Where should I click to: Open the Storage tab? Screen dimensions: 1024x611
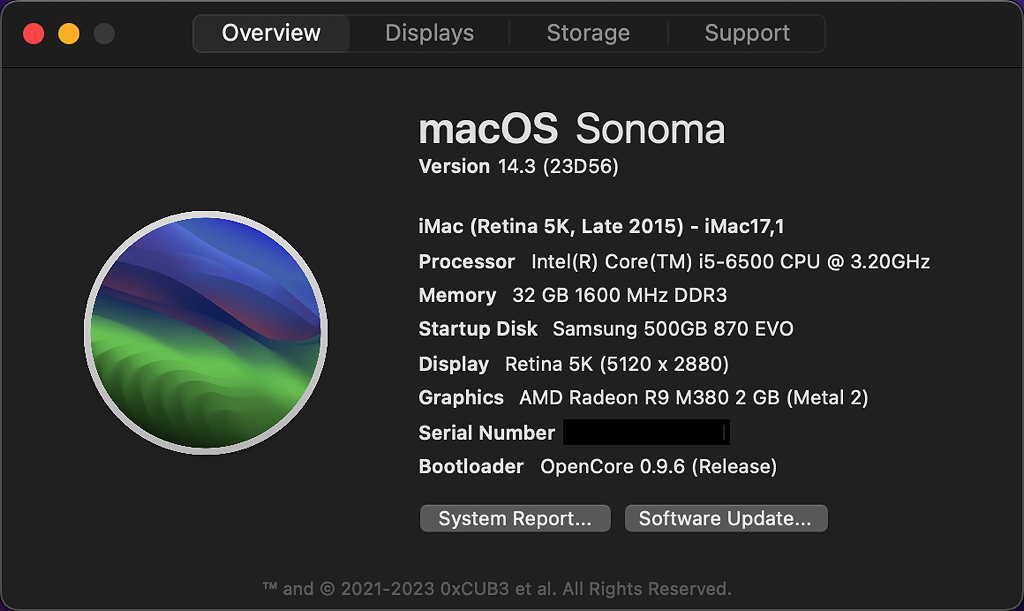[588, 33]
